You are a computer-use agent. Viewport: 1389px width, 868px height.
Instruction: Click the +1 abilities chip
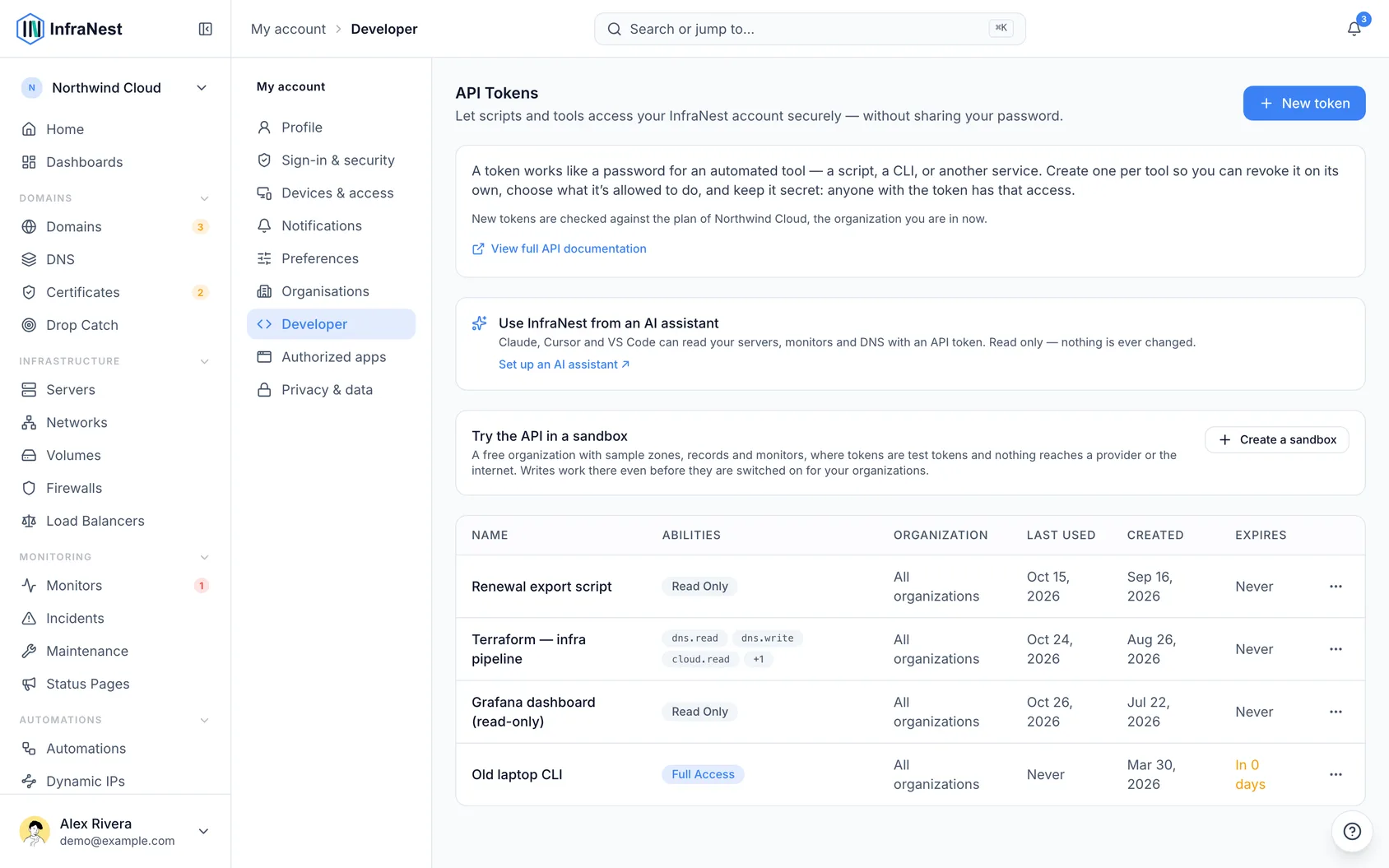[759, 659]
